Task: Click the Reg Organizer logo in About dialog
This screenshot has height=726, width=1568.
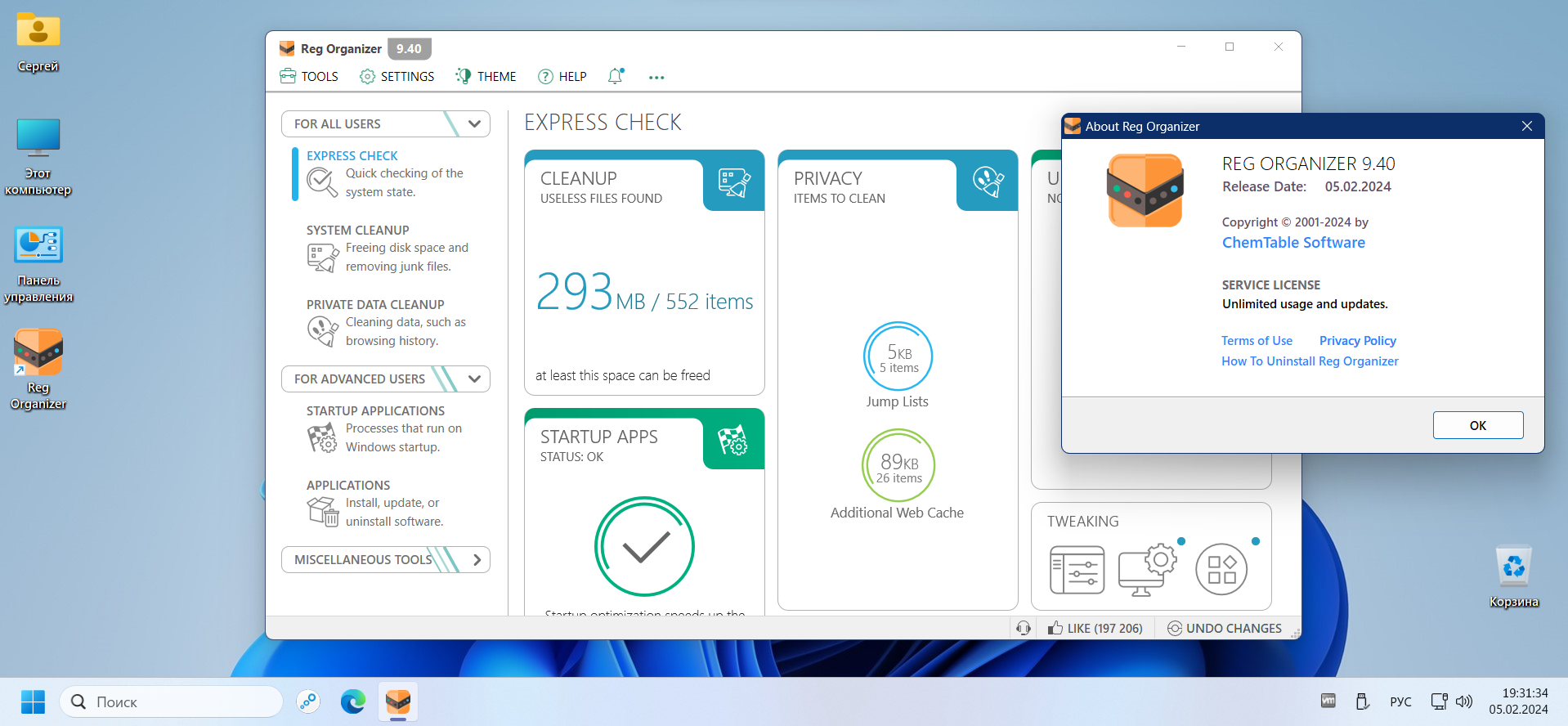Action: 1145,190
